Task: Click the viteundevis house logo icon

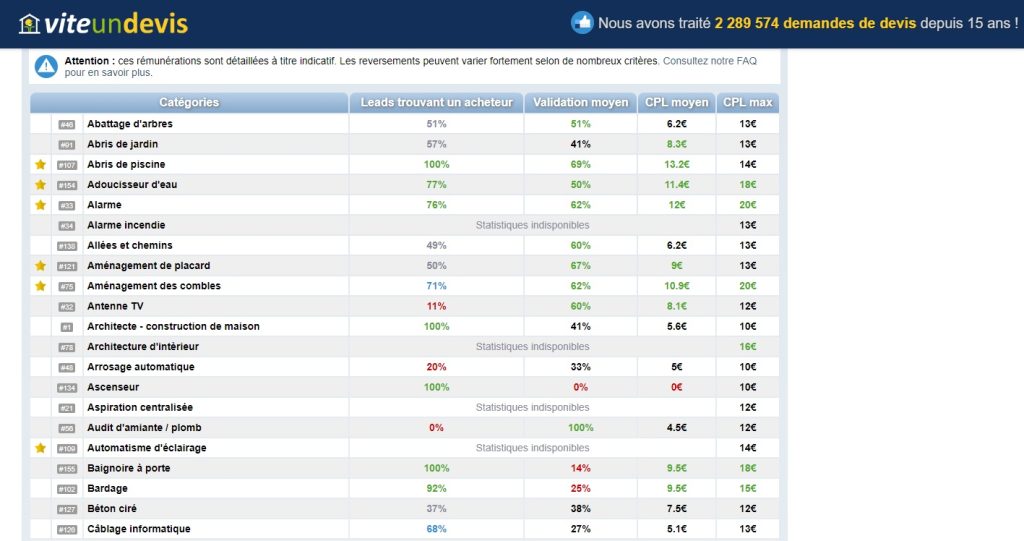Action: [29, 24]
